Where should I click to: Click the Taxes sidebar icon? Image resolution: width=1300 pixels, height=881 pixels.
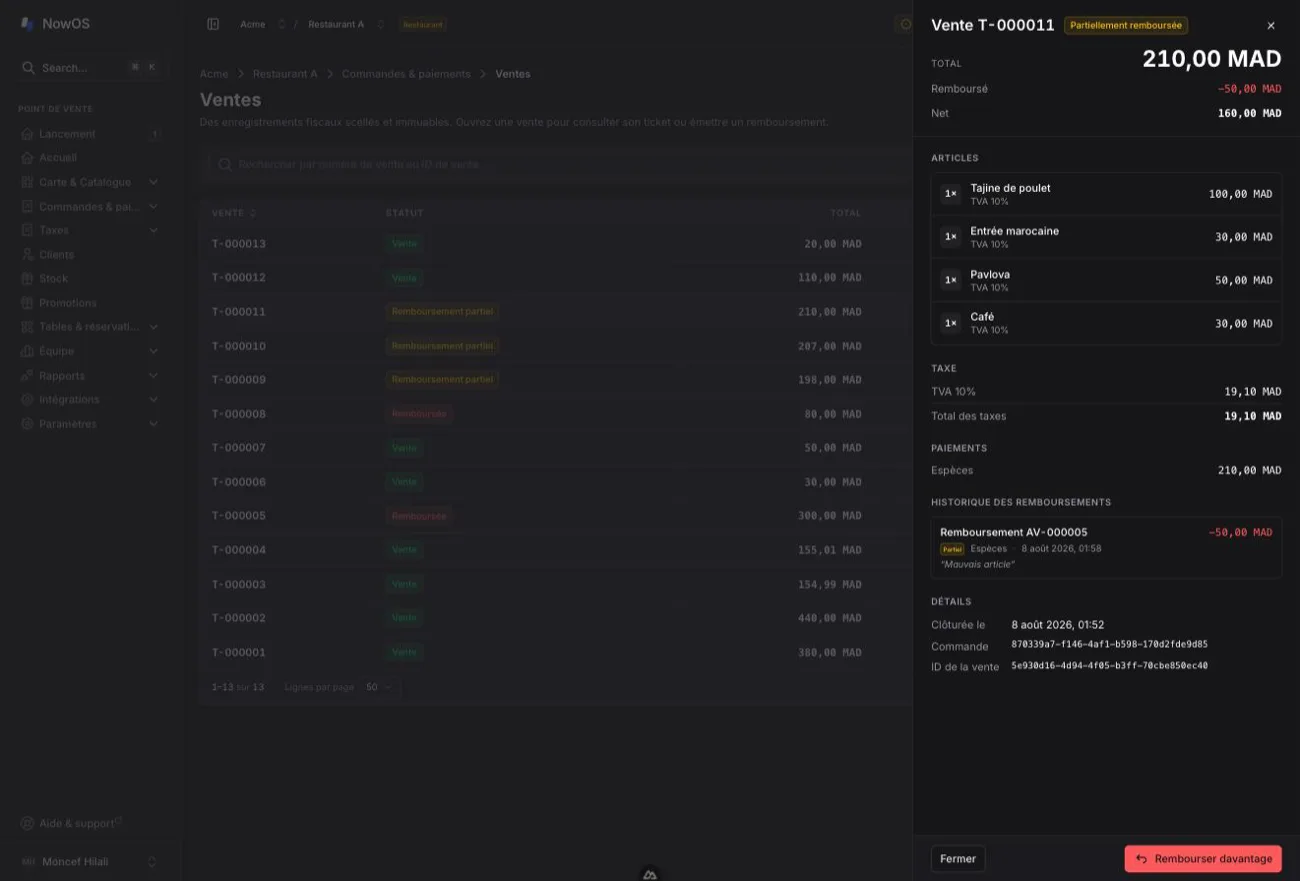(28, 230)
